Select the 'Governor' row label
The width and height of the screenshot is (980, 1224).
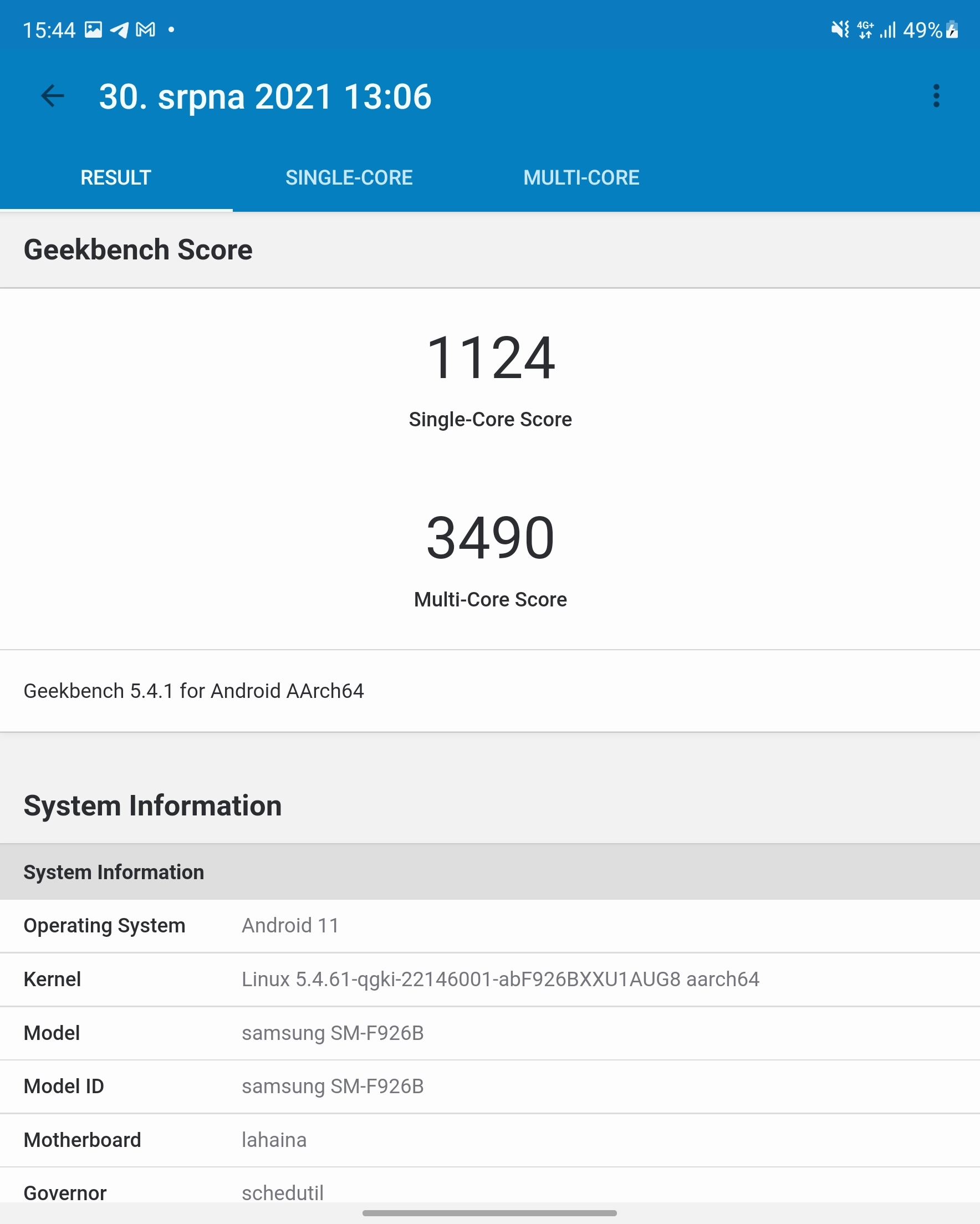[x=65, y=1193]
